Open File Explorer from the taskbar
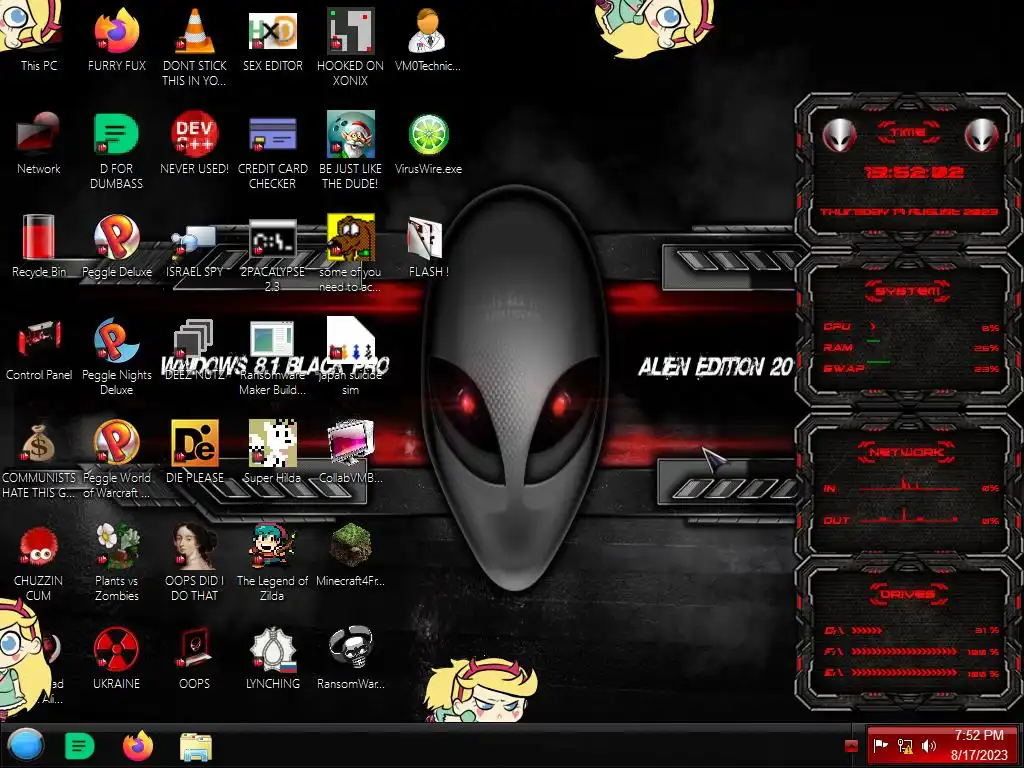The width and height of the screenshot is (1024, 768). click(195, 747)
